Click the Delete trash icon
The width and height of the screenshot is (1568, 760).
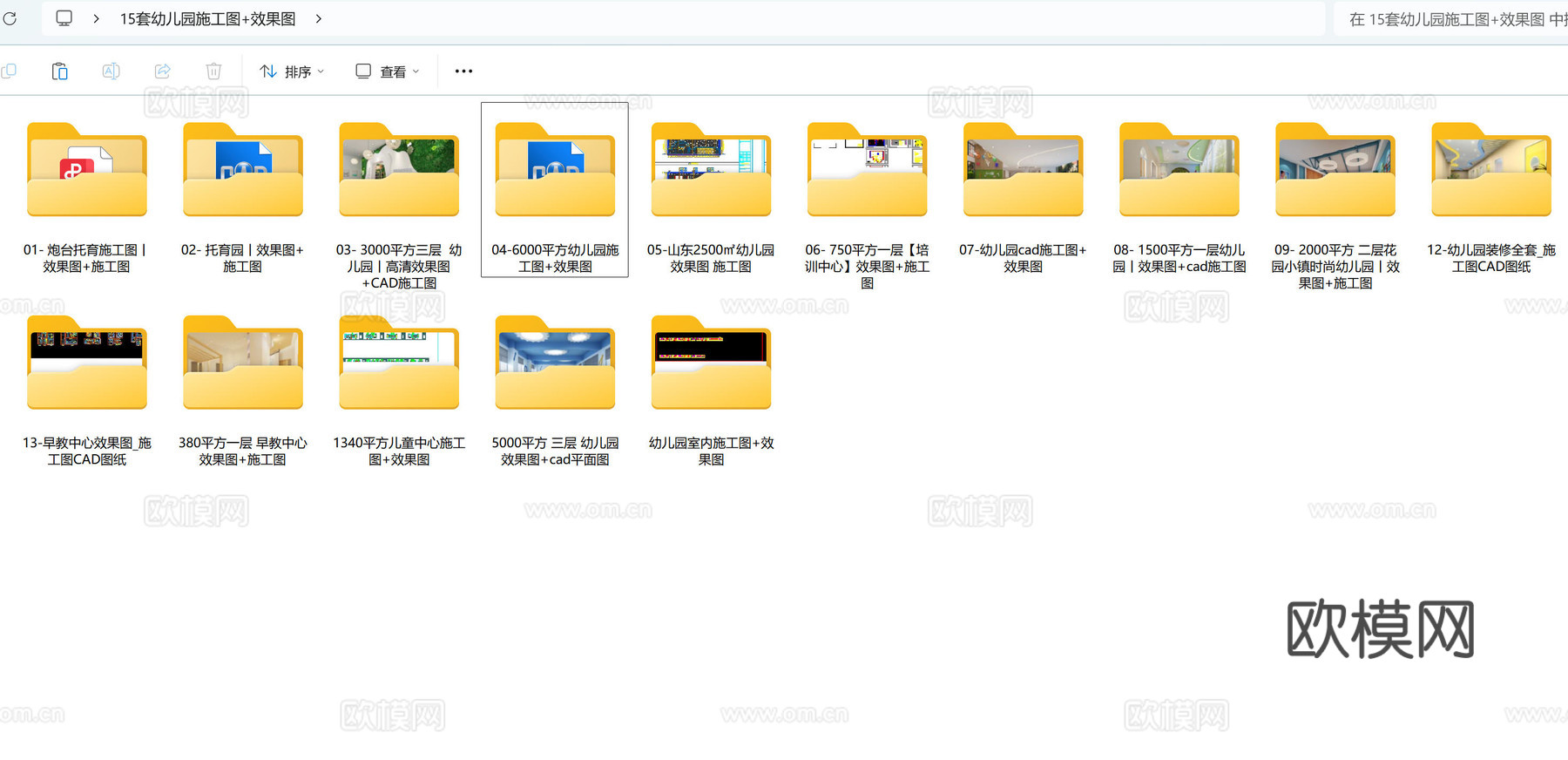coord(213,71)
